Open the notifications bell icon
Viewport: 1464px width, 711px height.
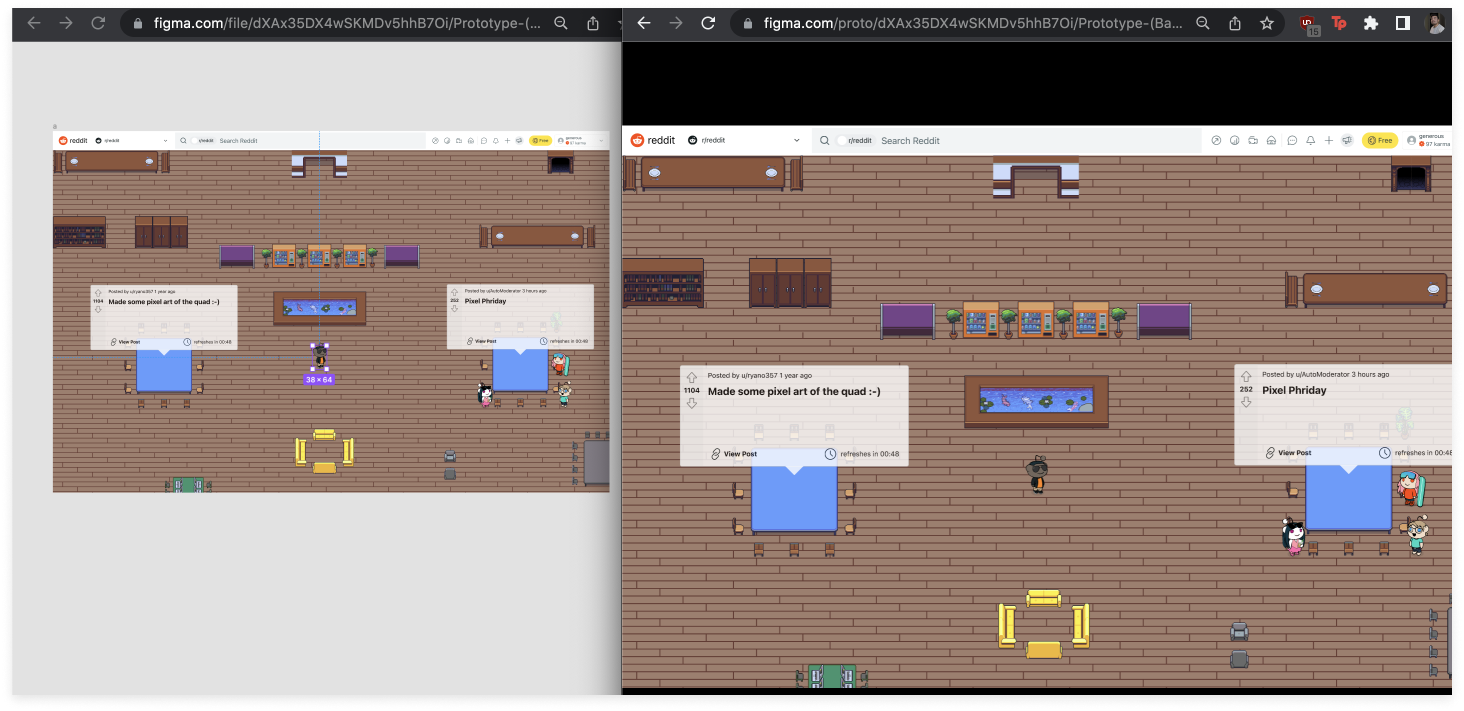pos(1311,140)
